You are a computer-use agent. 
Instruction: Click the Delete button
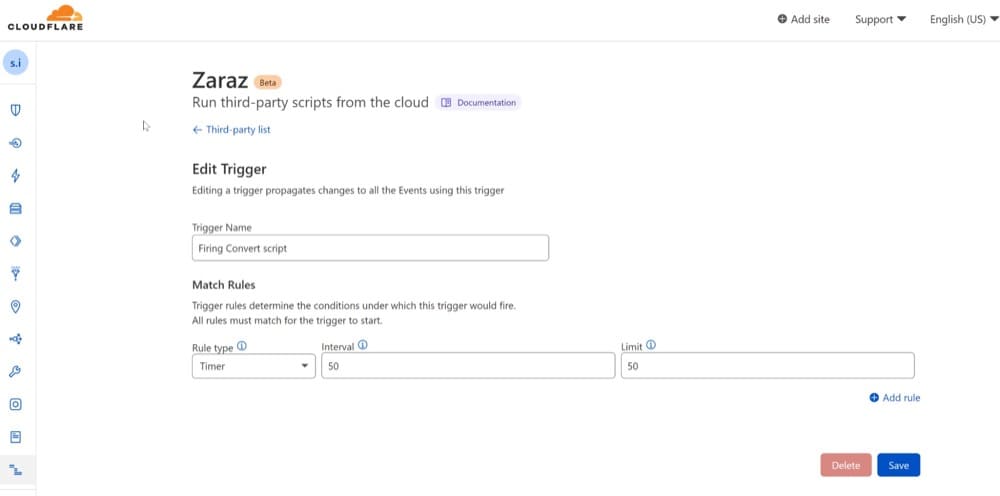[846, 465]
